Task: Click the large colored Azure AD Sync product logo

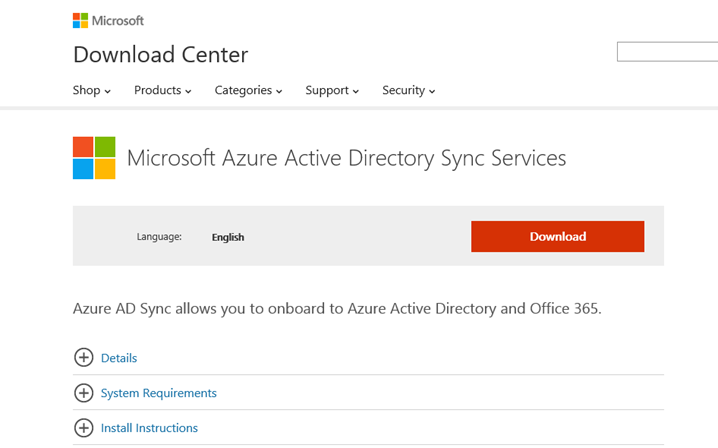Action: [x=94, y=158]
